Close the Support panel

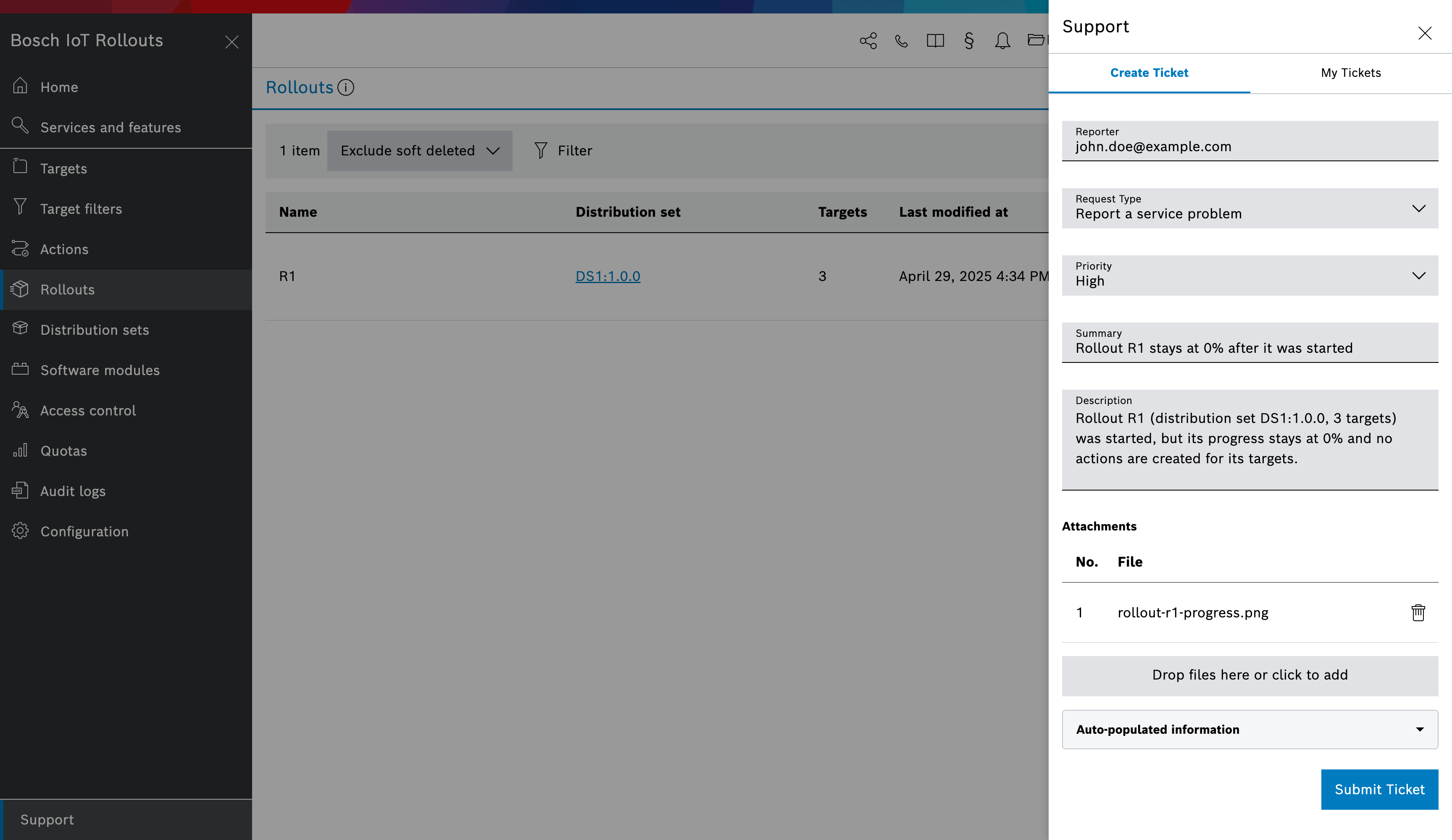pyautogui.click(x=1424, y=34)
